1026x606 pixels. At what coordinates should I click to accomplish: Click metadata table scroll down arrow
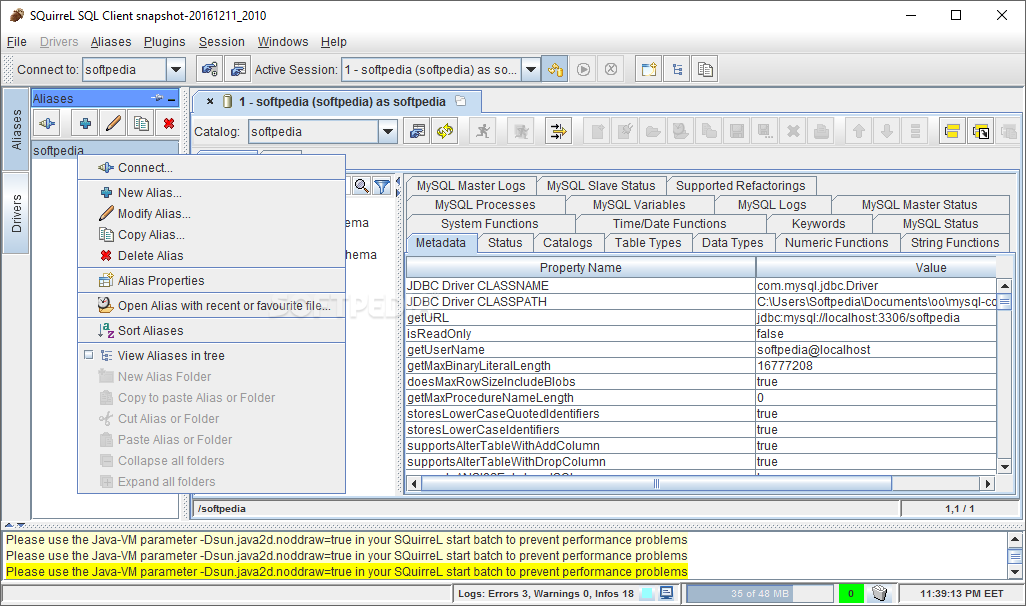tap(1004, 467)
